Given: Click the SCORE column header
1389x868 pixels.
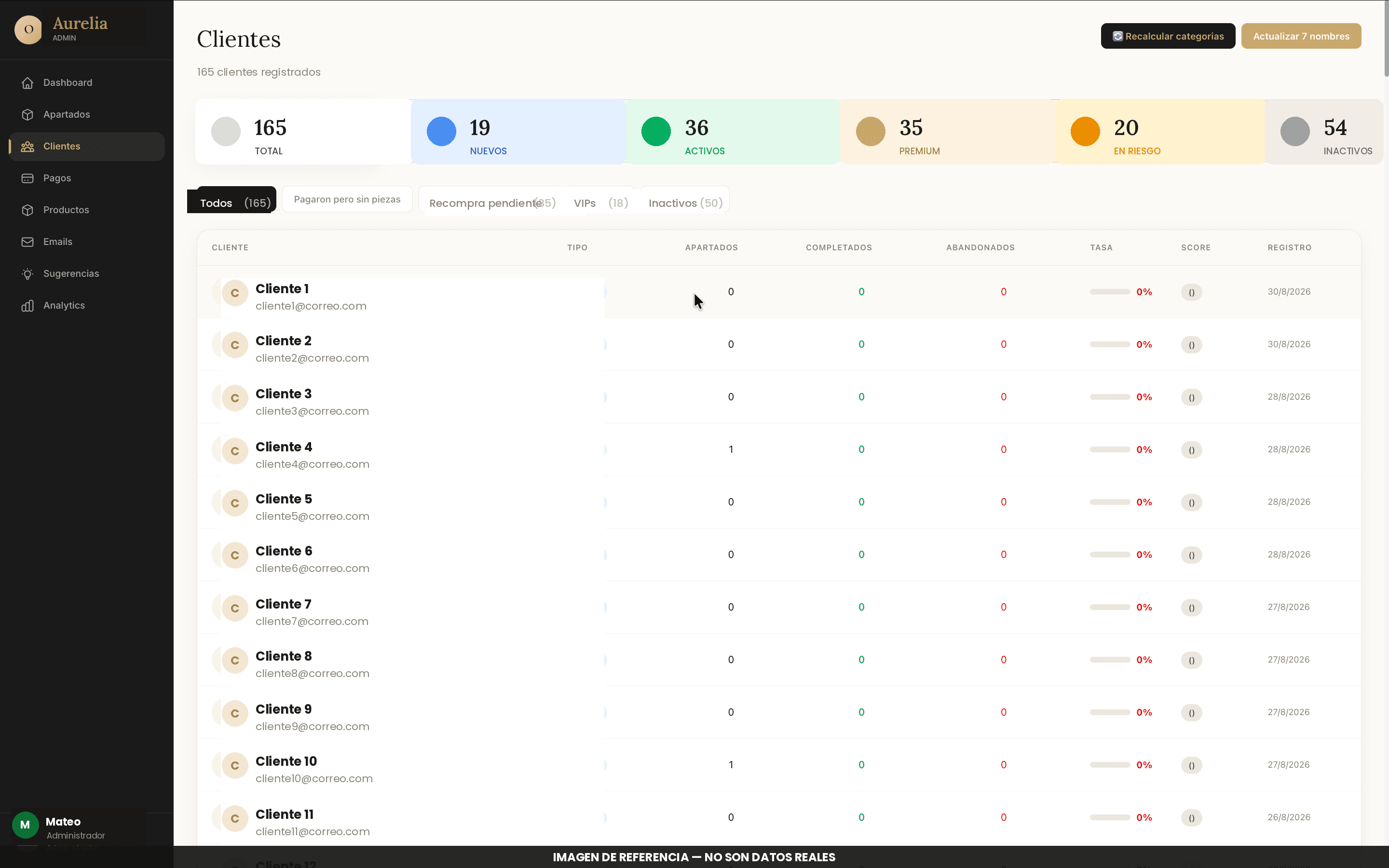Looking at the screenshot, I should tap(1196, 247).
